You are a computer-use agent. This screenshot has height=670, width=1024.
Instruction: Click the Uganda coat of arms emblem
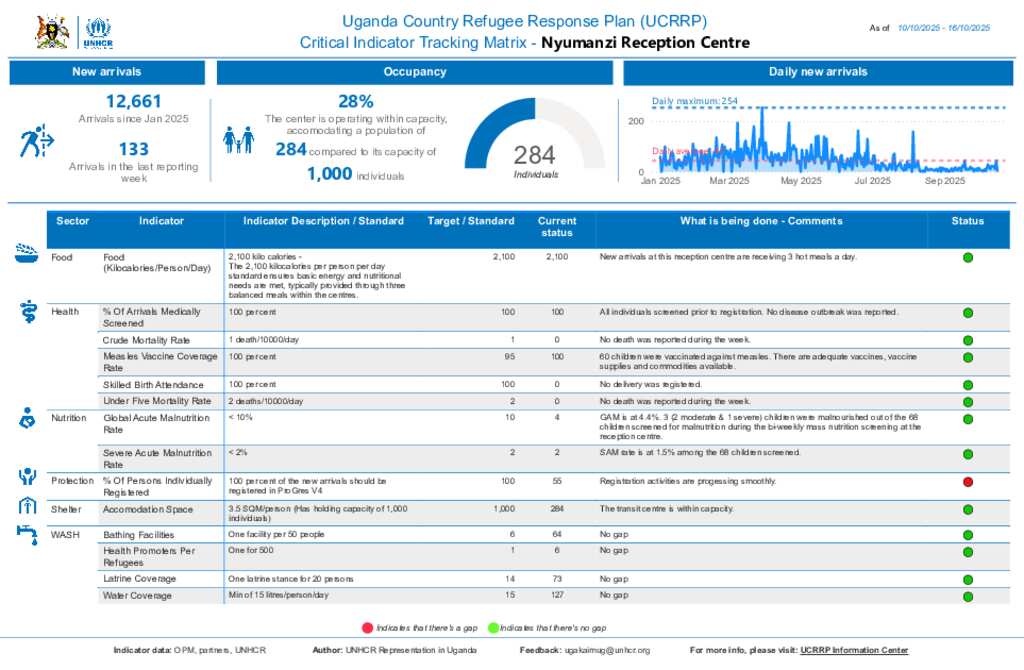(x=52, y=32)
